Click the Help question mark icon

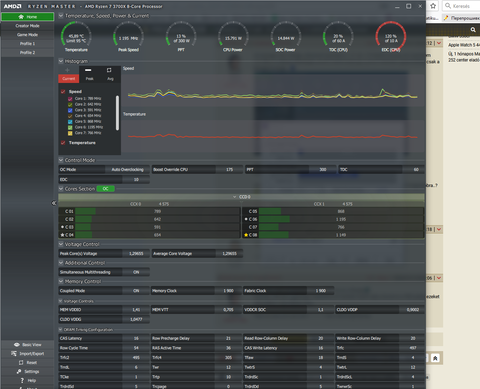pyautogui.click(x=22, y=381)
